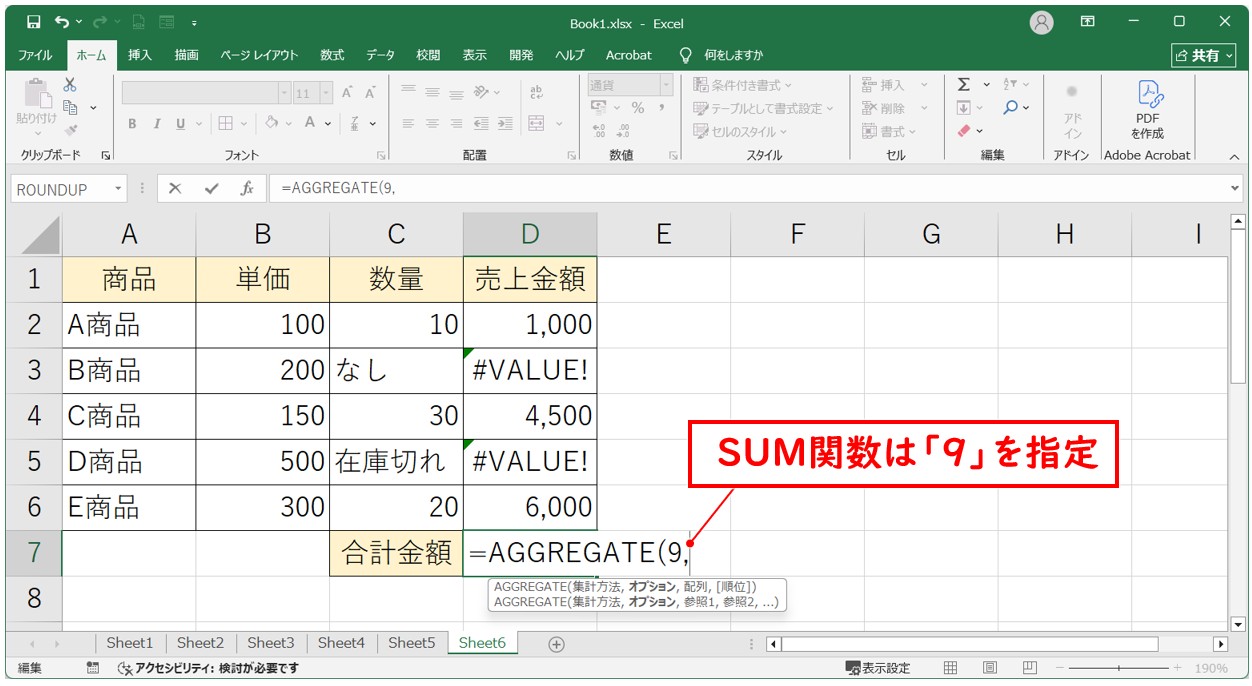This screenshot has width=1252, height=686.
Task: Click the AutoSum sigma icon
Action: point(964,85)
